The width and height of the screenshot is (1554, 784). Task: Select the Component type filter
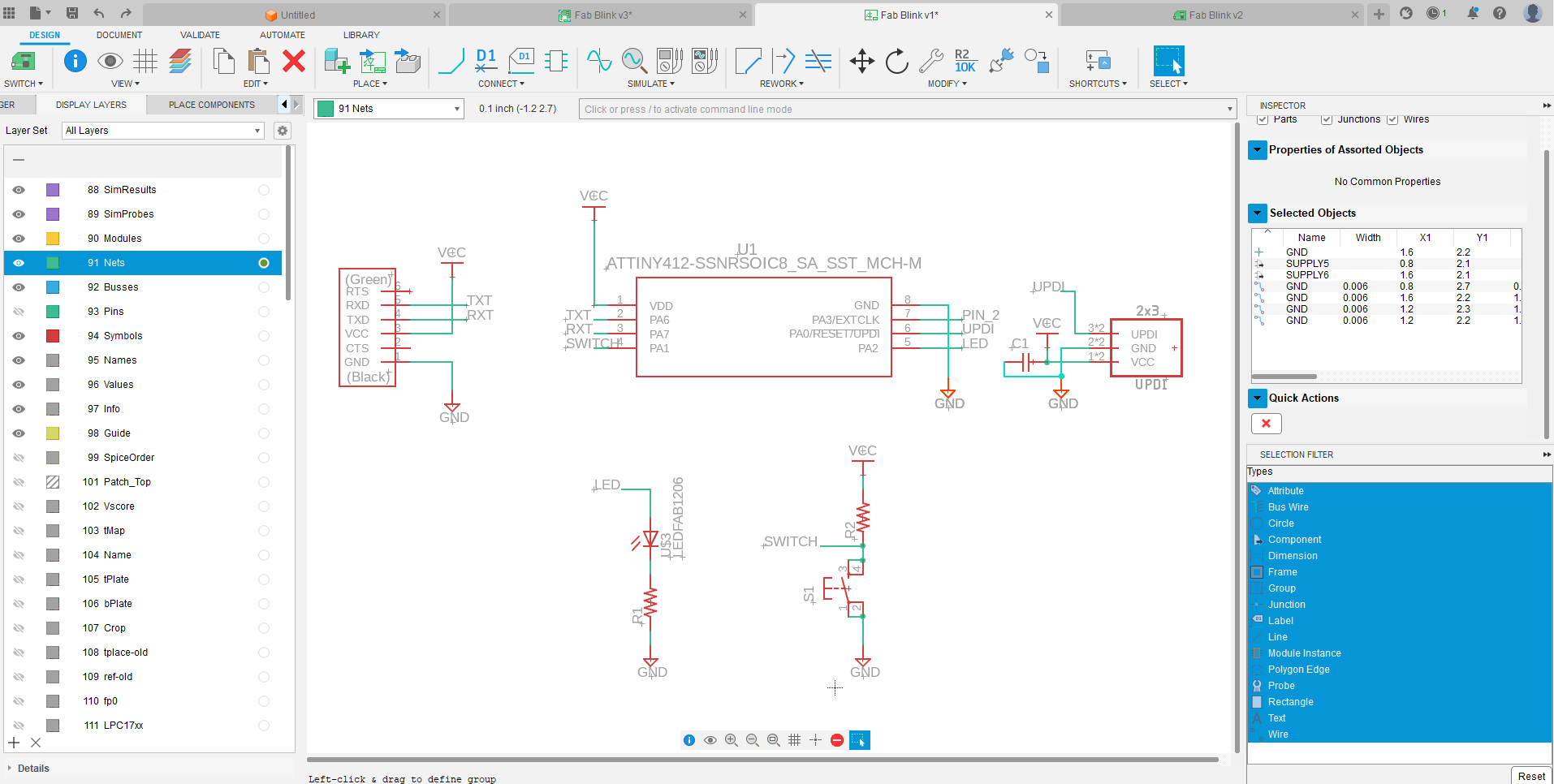1400,540
